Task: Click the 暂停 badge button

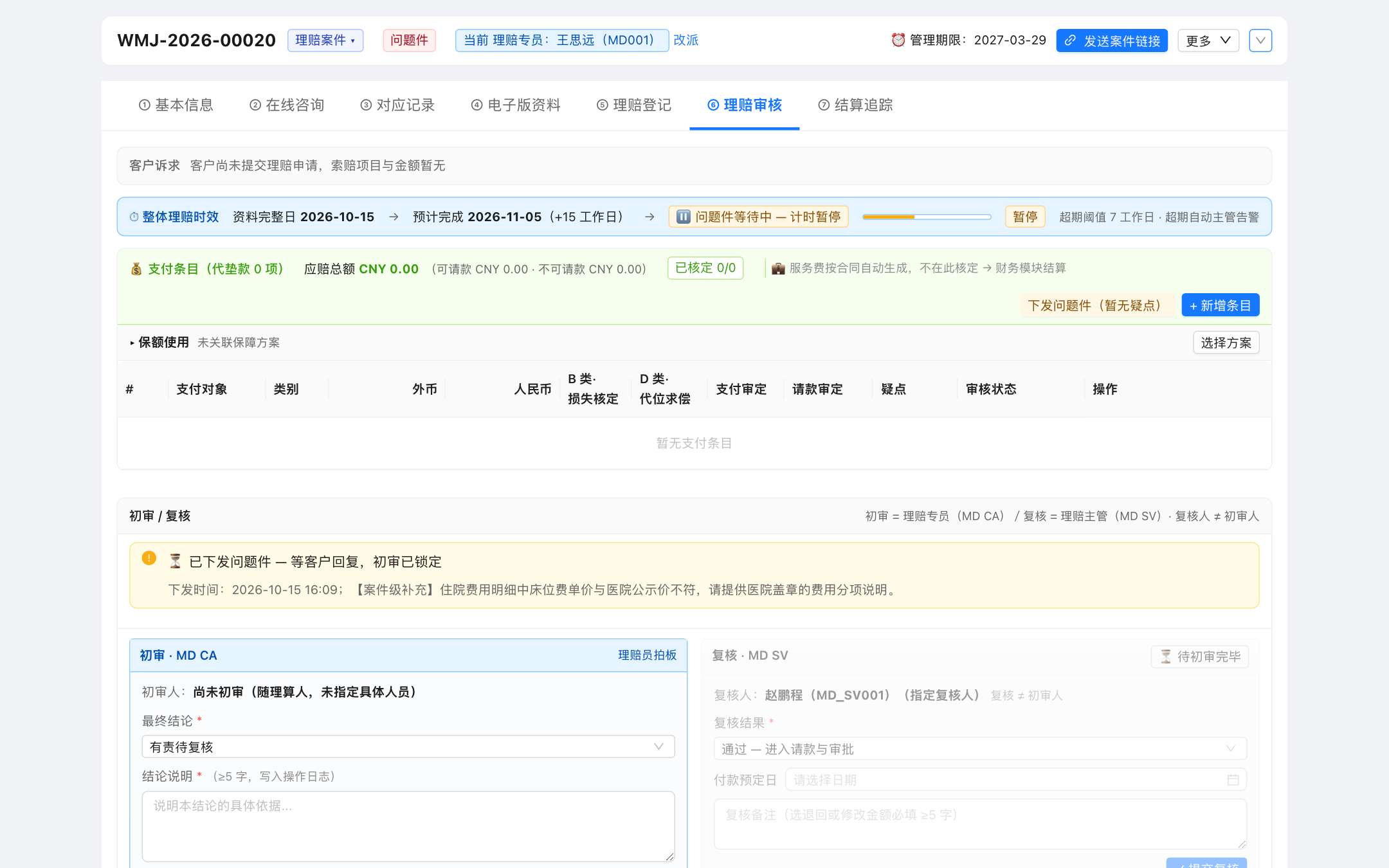Action: click(x=1025, y=217)
